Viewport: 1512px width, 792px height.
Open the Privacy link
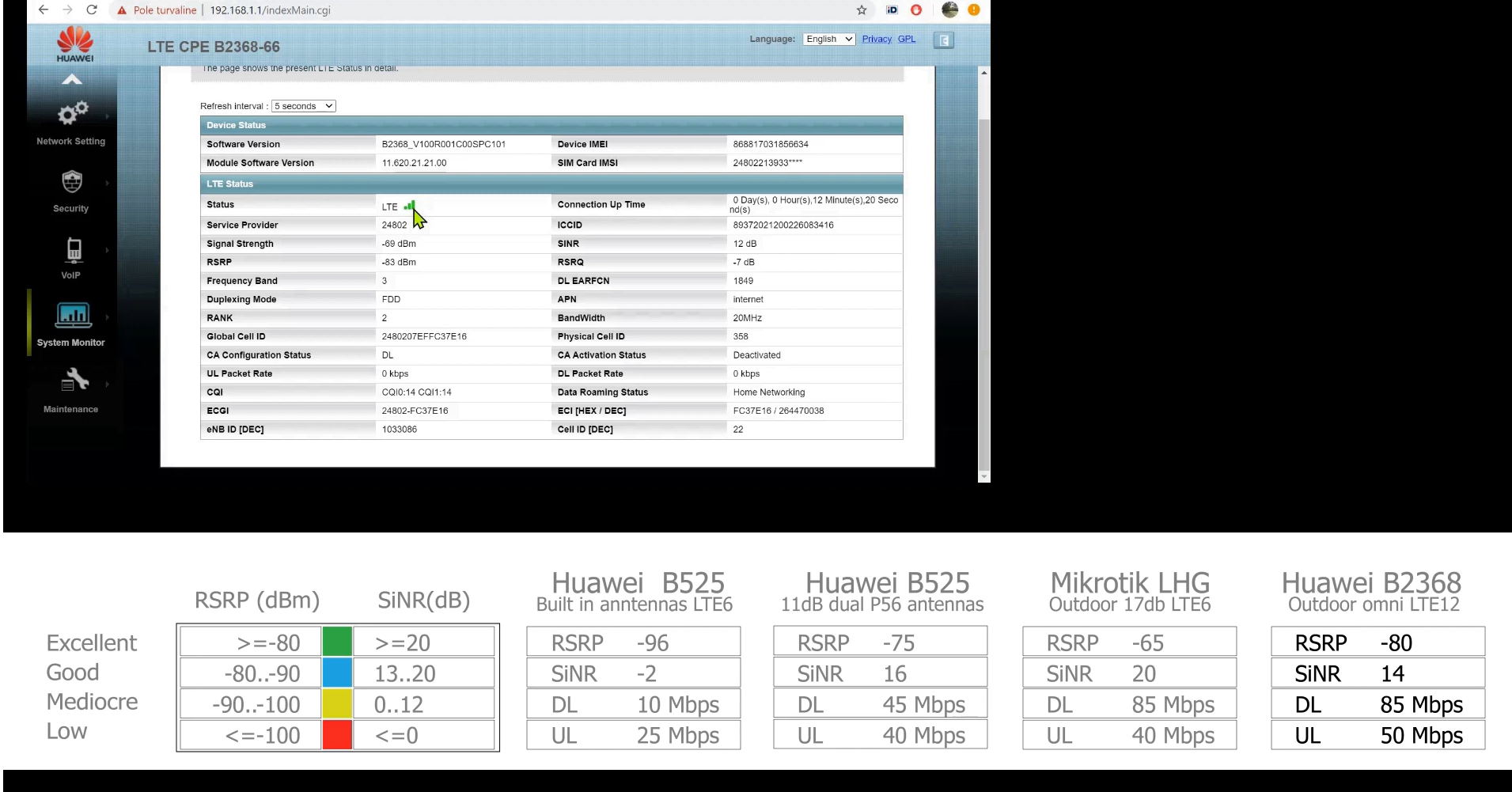coord(876,39)
